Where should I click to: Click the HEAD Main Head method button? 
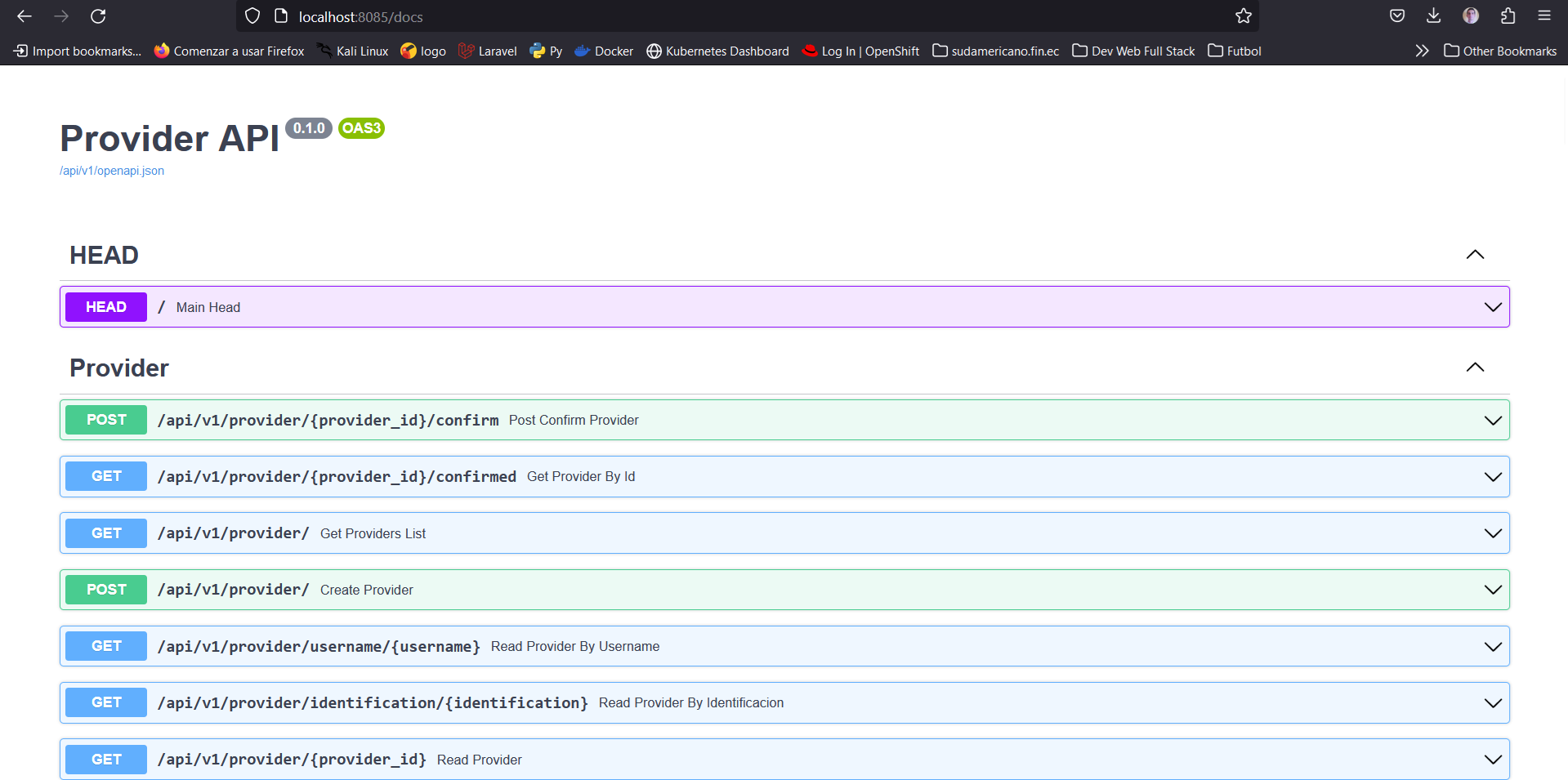pos(106,307)
